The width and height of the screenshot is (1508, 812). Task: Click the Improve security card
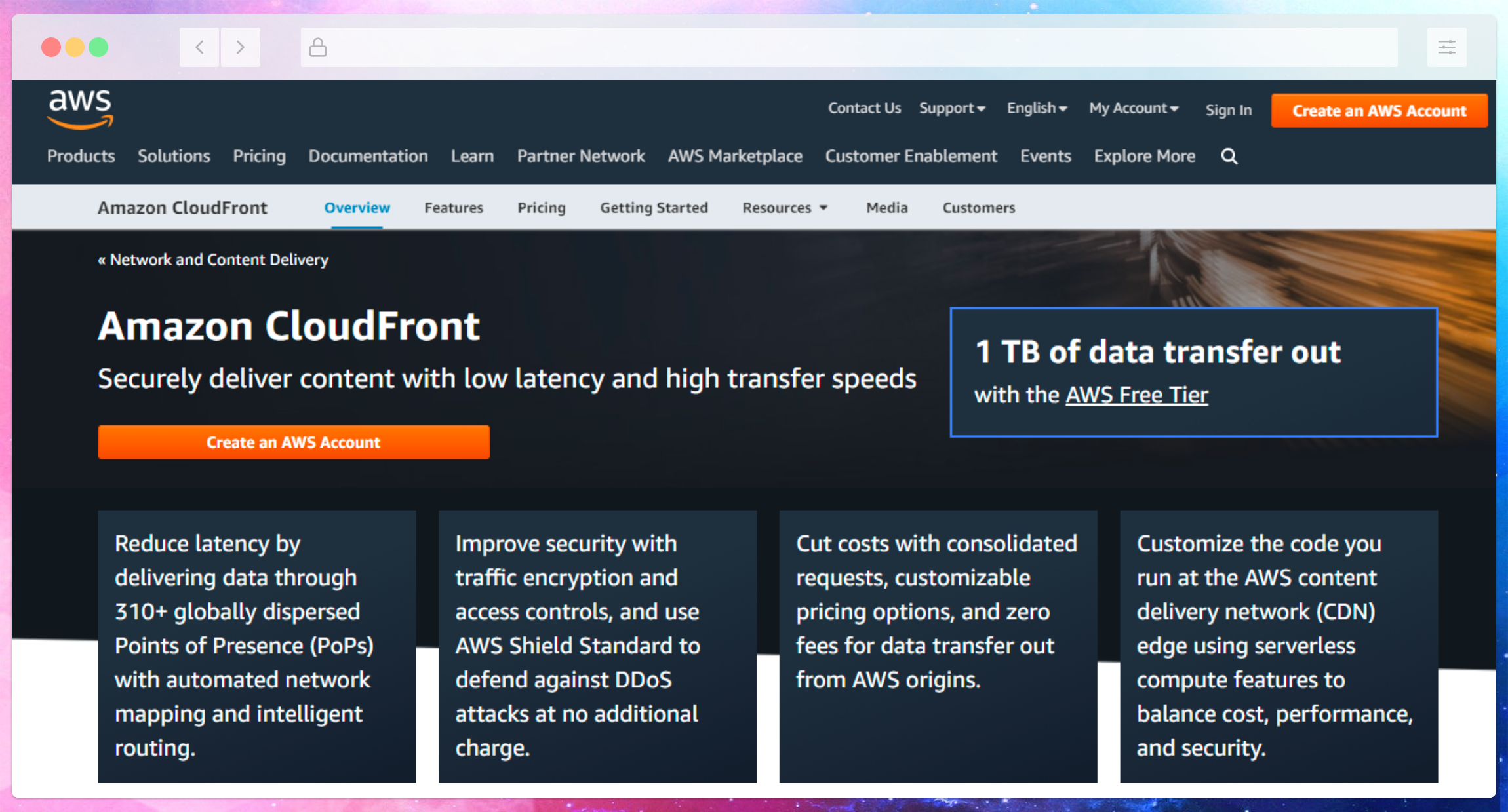pos(597,646)
